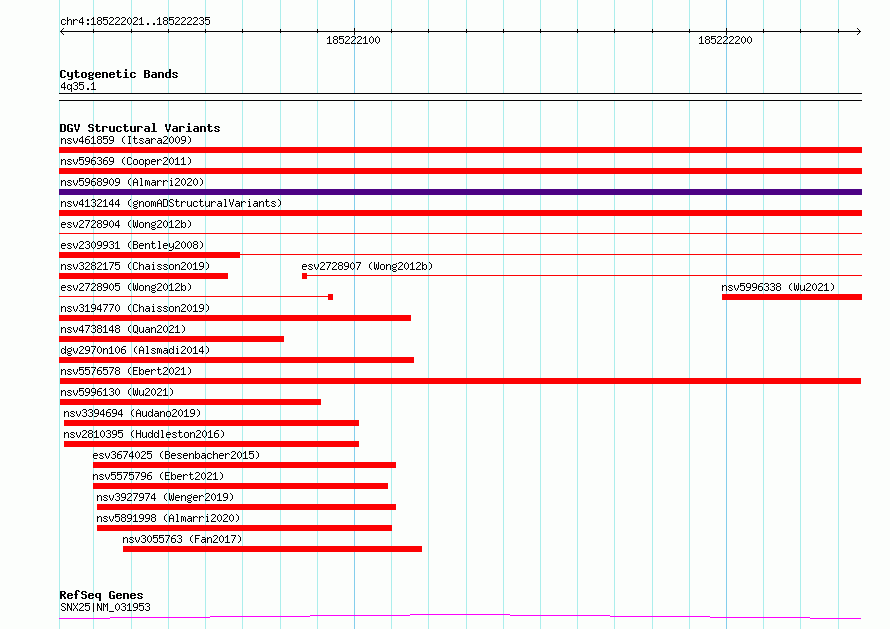The width and height of the screenshot is (890, 629).
Task: Click the Cytogenetic Bands track title
Action: click(x=119, y=74)
